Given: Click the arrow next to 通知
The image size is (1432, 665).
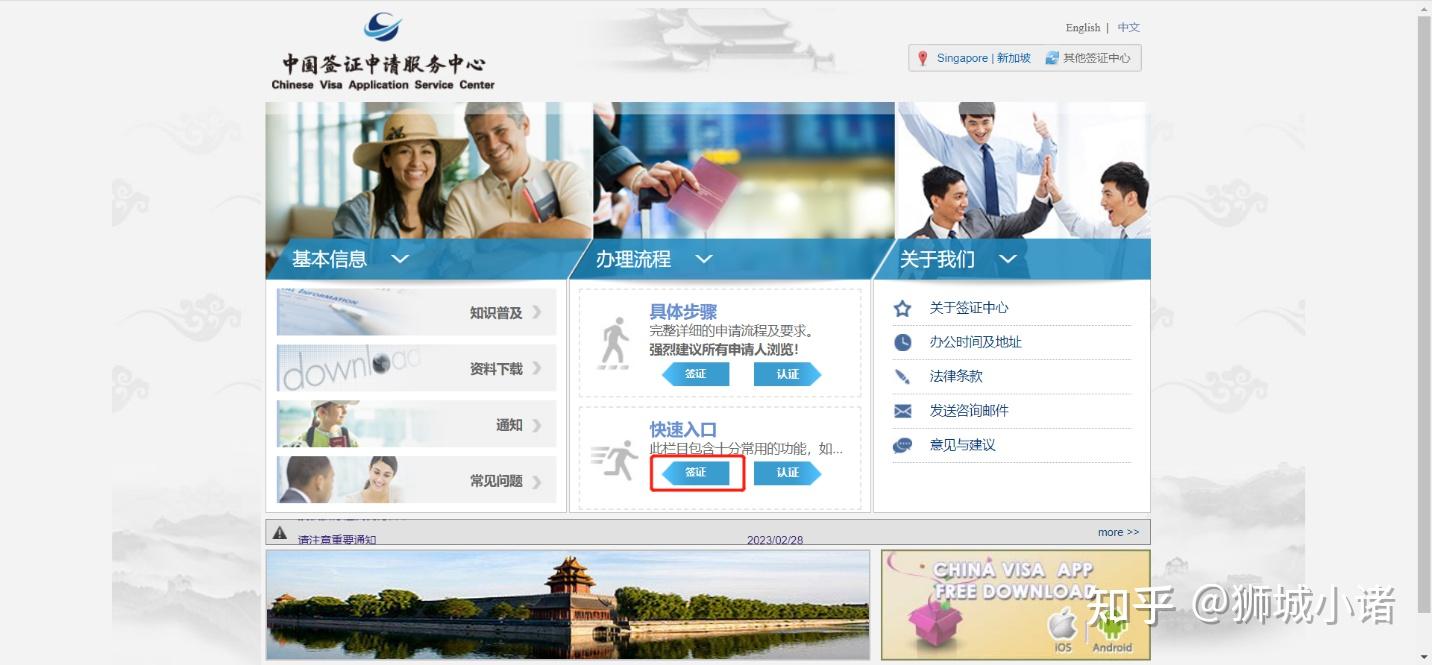Looking at the screenshot, I should (x=537, y=424).
